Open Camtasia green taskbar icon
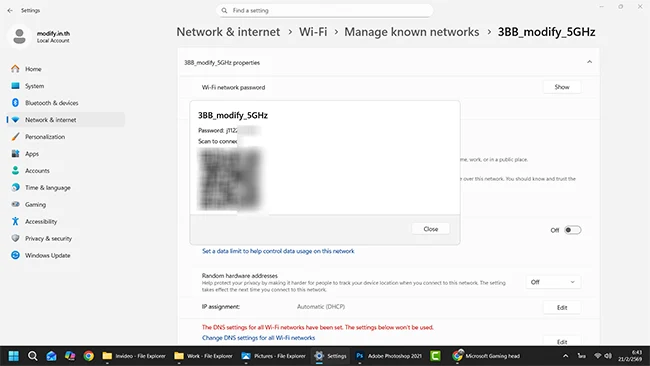This screenshot has height=366, width=650. click(435, 356)
